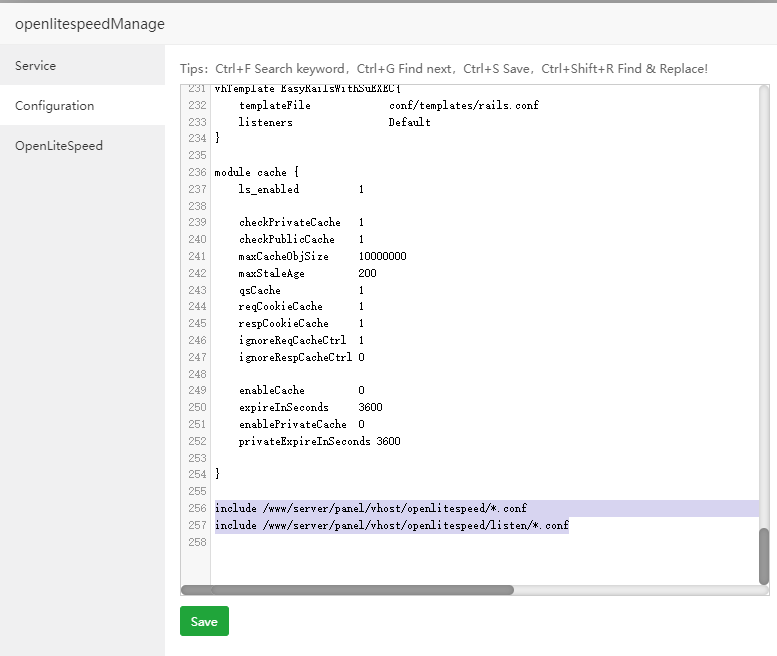Click the privateExpireInSeconds setting line
This screenshot has width=777, height=656.
(304, 441)
